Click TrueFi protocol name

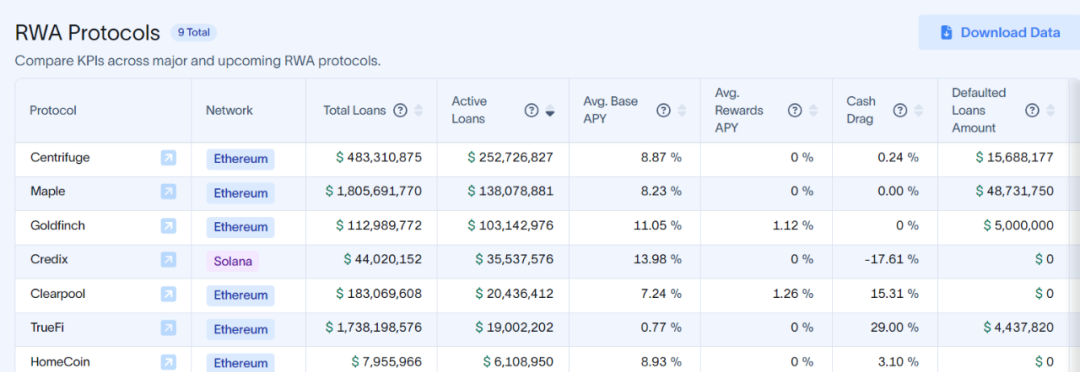[46, 327]
